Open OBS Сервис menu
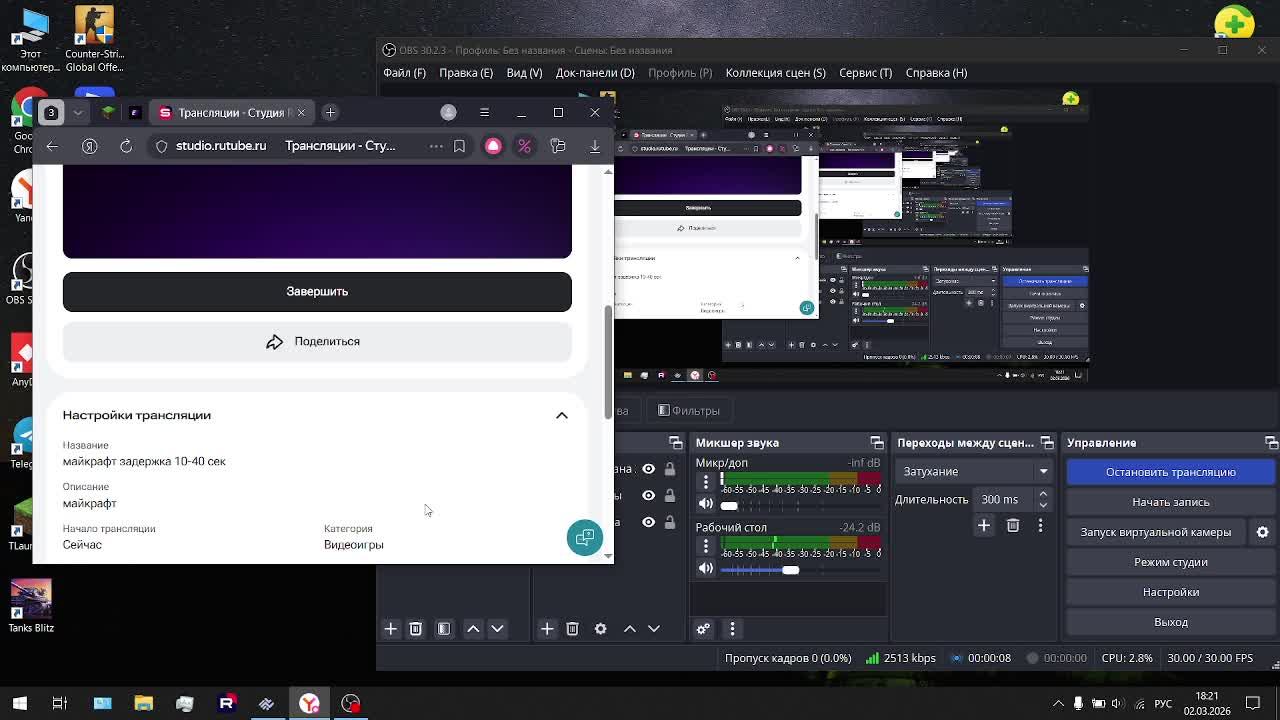This screenshot has width=1280, height=720. coord(865,73)
